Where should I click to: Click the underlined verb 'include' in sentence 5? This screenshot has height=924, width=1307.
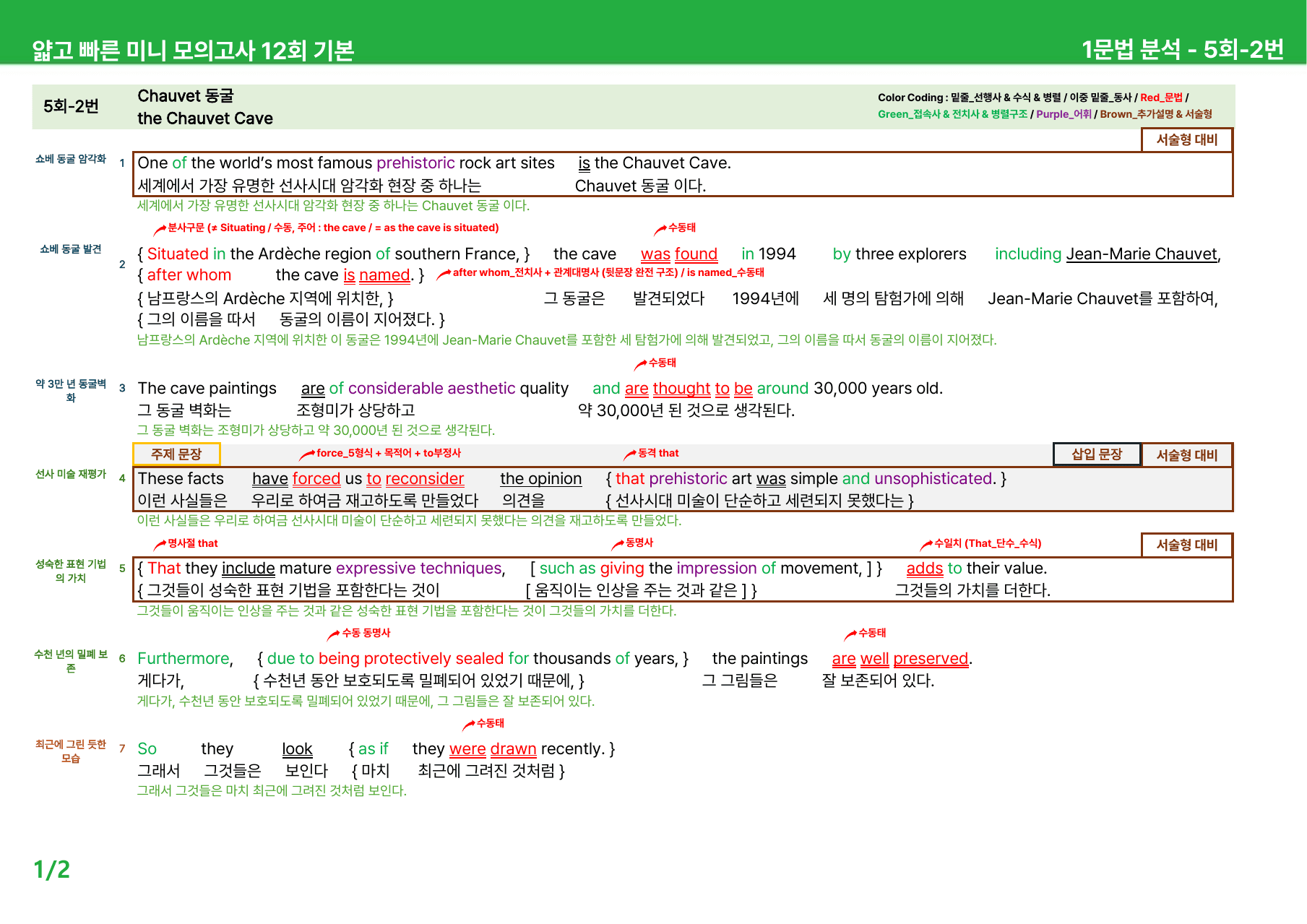click(249, 569)
